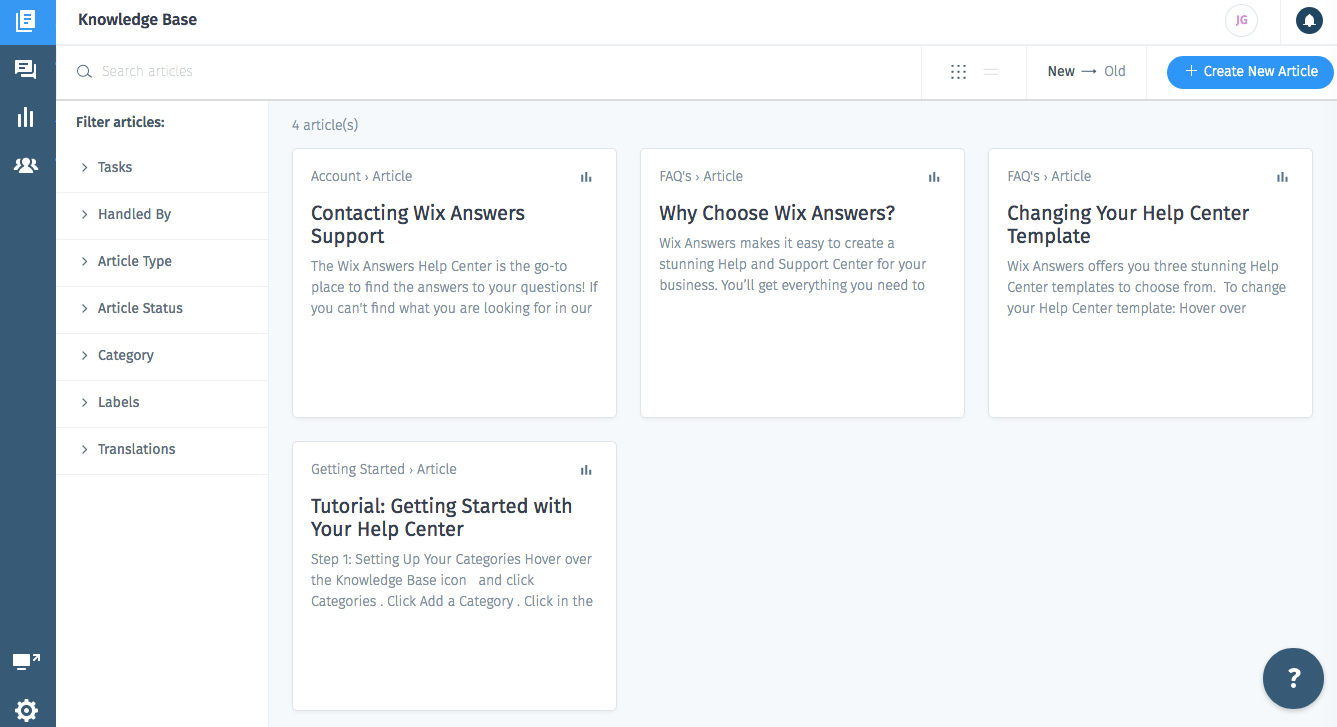Screen dimensions: 1337x727
Task: View stats icon on Changing Your Help Center Template
Action: point(1282,177)
